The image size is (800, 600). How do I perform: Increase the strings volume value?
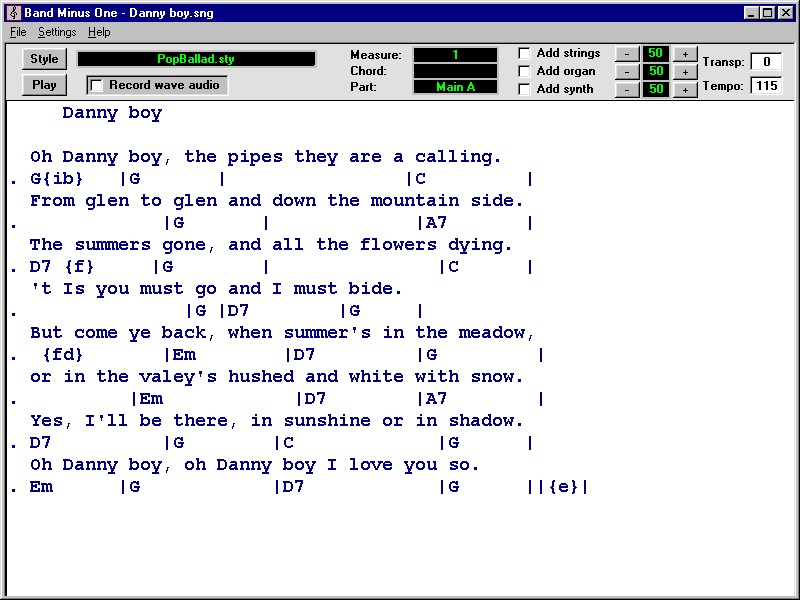pos(686,53)
